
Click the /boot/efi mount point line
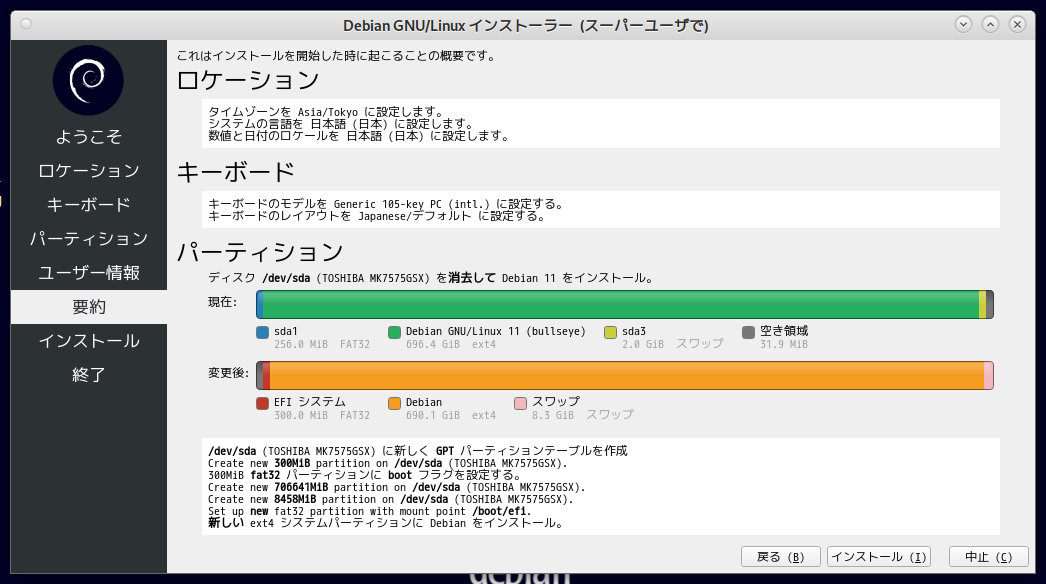click(x=370, y=511)
